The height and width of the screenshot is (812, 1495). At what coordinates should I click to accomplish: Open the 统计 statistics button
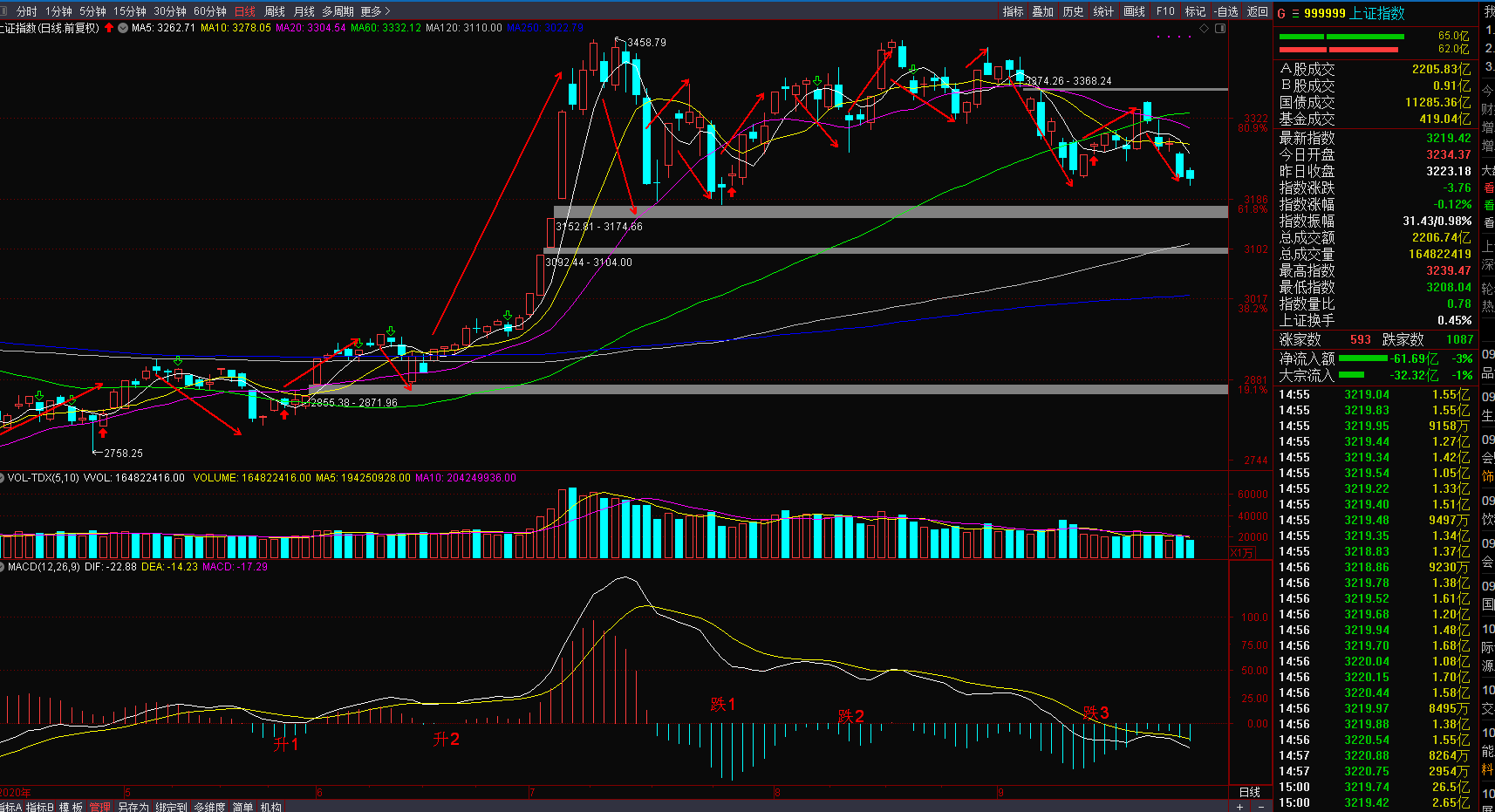(x=1104, y=11)
